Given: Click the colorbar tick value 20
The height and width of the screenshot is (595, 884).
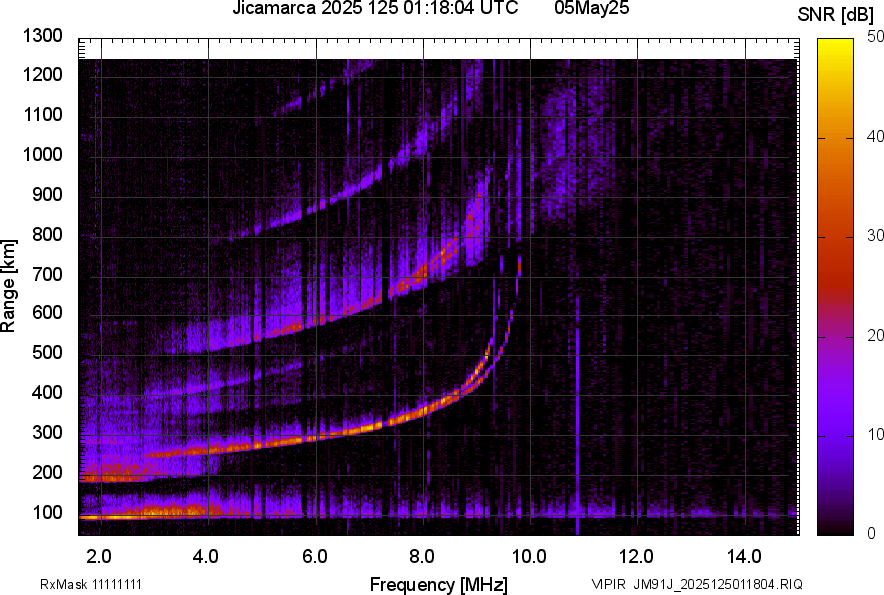Looking at the screenshot, I should pyautogui.click(x=875, y=335).
